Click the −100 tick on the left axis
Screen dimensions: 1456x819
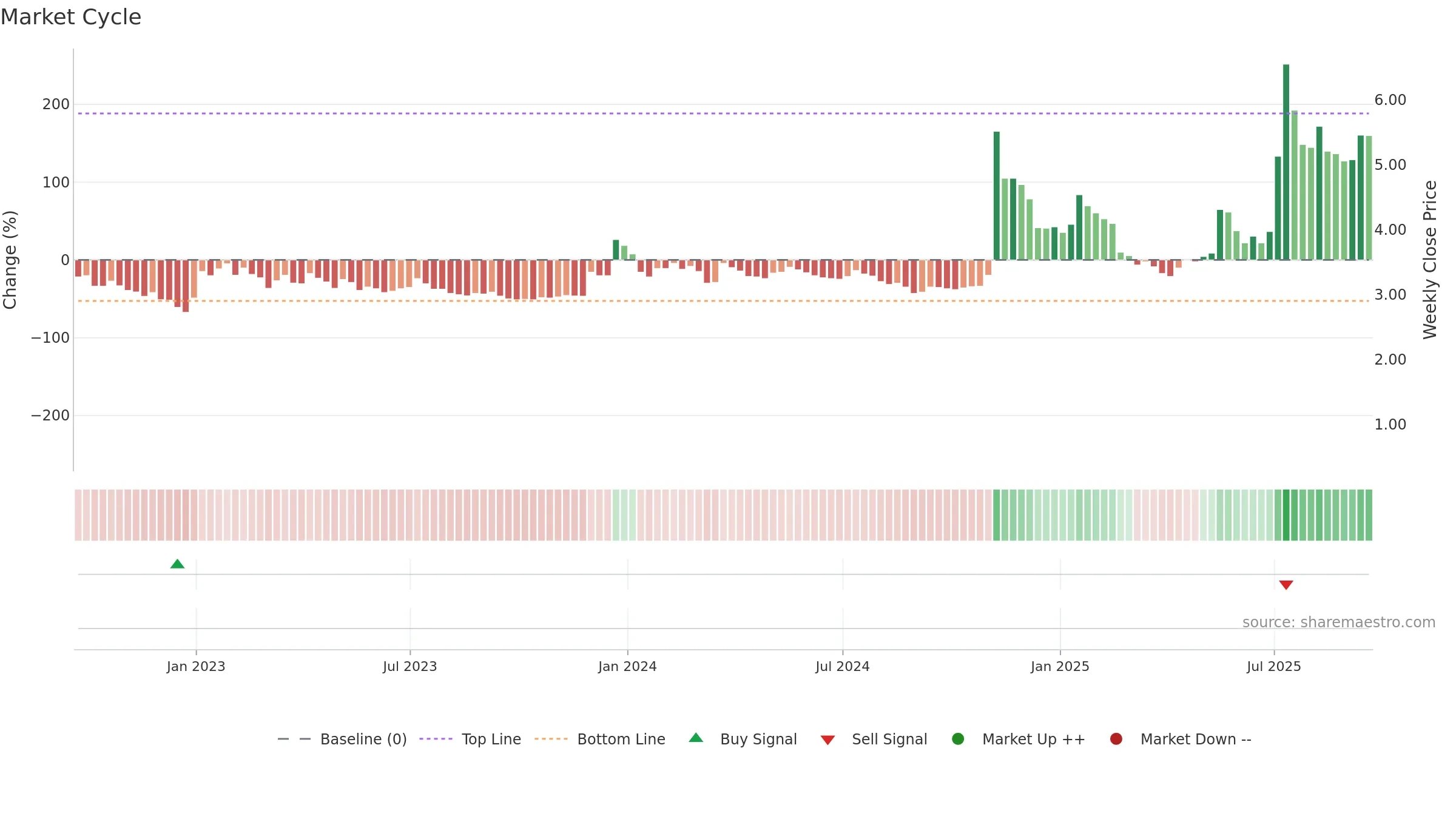(50, 338)
